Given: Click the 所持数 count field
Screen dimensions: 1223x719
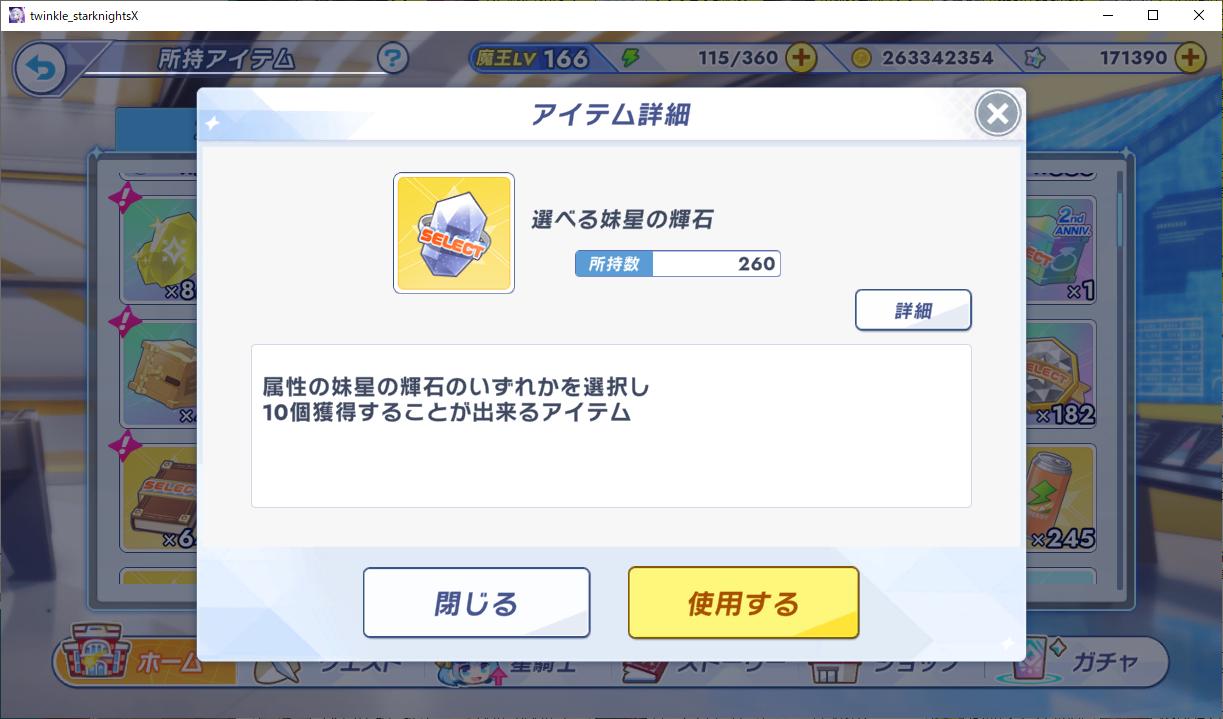Looking at the screenshot, I should [x=678, y=264].
